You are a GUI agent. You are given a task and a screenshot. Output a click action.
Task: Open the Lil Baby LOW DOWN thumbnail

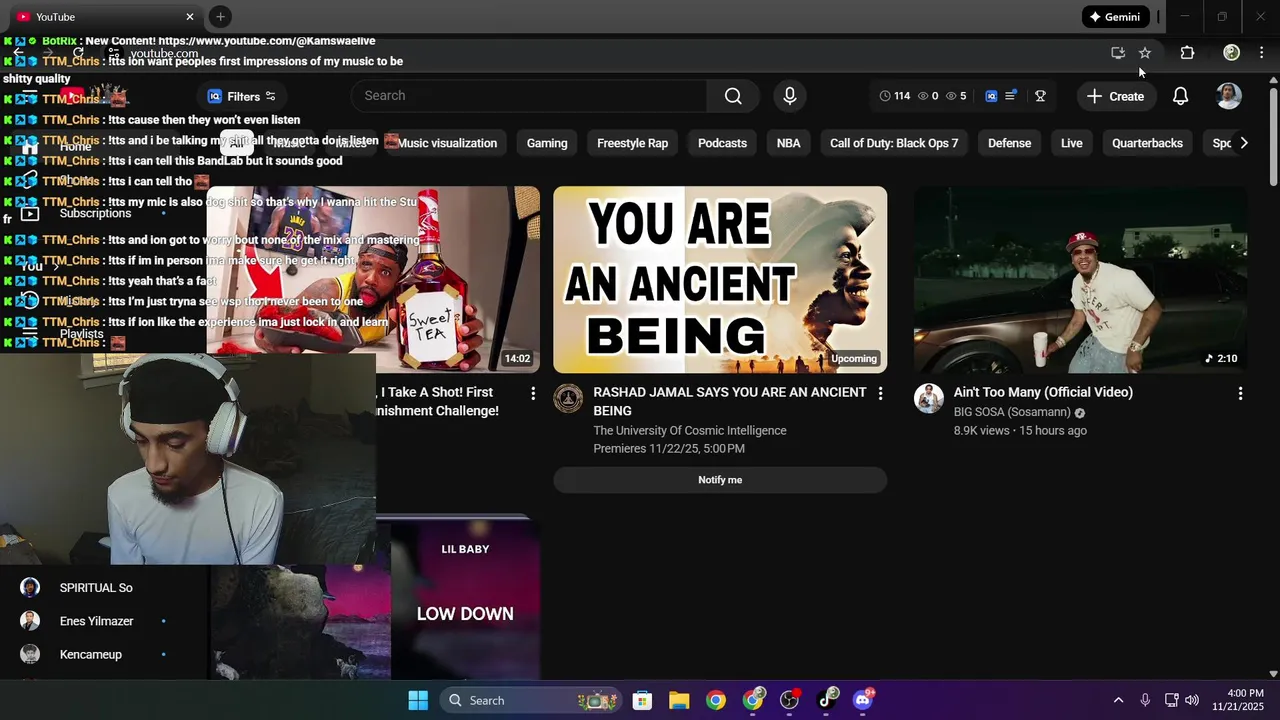click(x=465, y=598)
